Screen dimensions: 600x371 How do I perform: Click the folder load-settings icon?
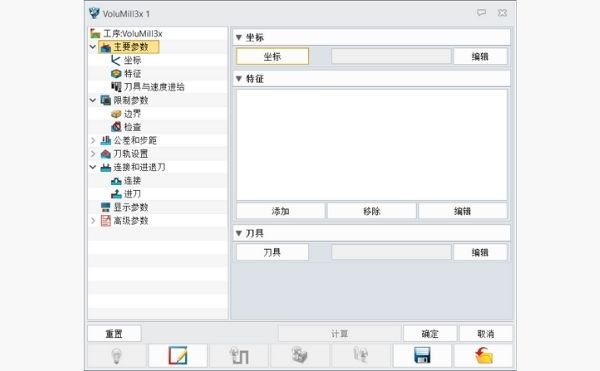click(x=484, y=355)
